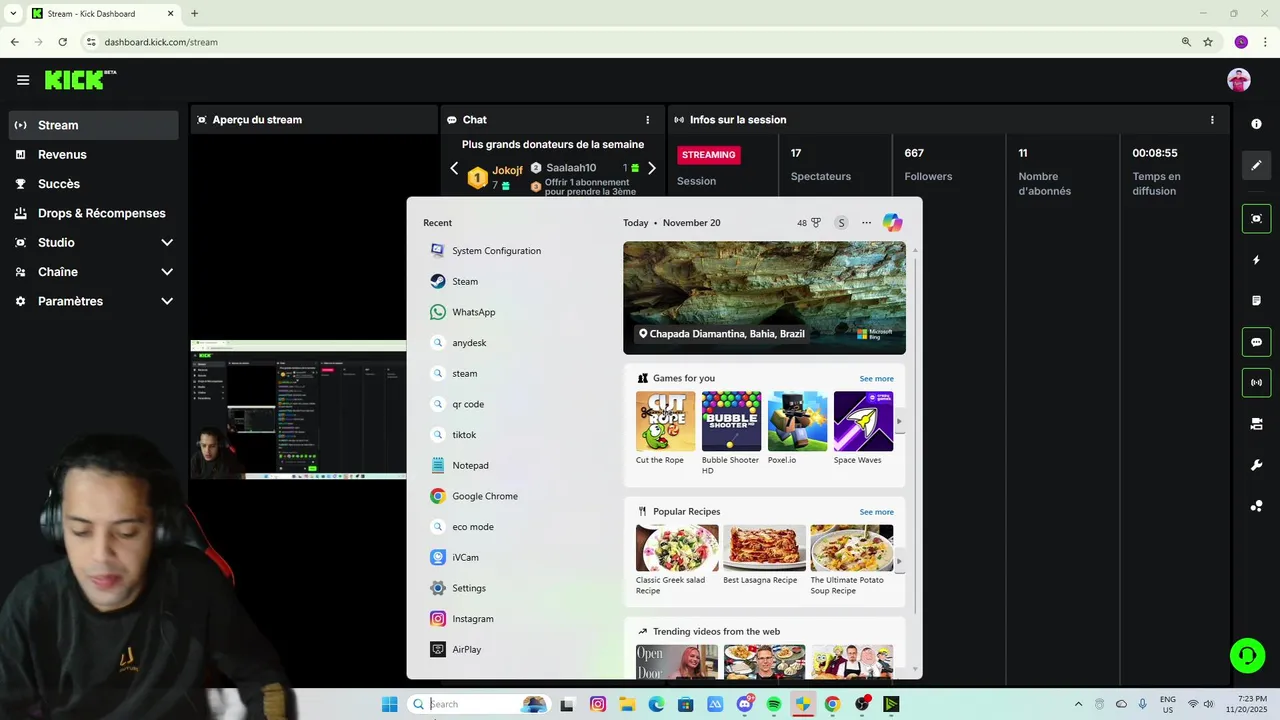
Task: Click the wrench tools icon
Action: [1256, 465]
